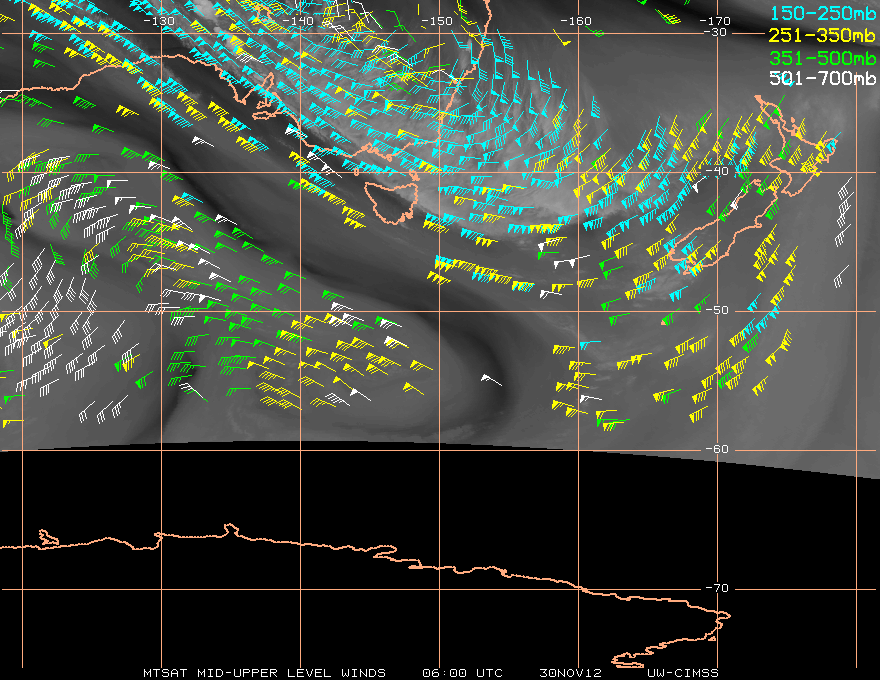Click the -60 latitude label
This screenshot has width=880, height=680.
click(x=717, y=449)
